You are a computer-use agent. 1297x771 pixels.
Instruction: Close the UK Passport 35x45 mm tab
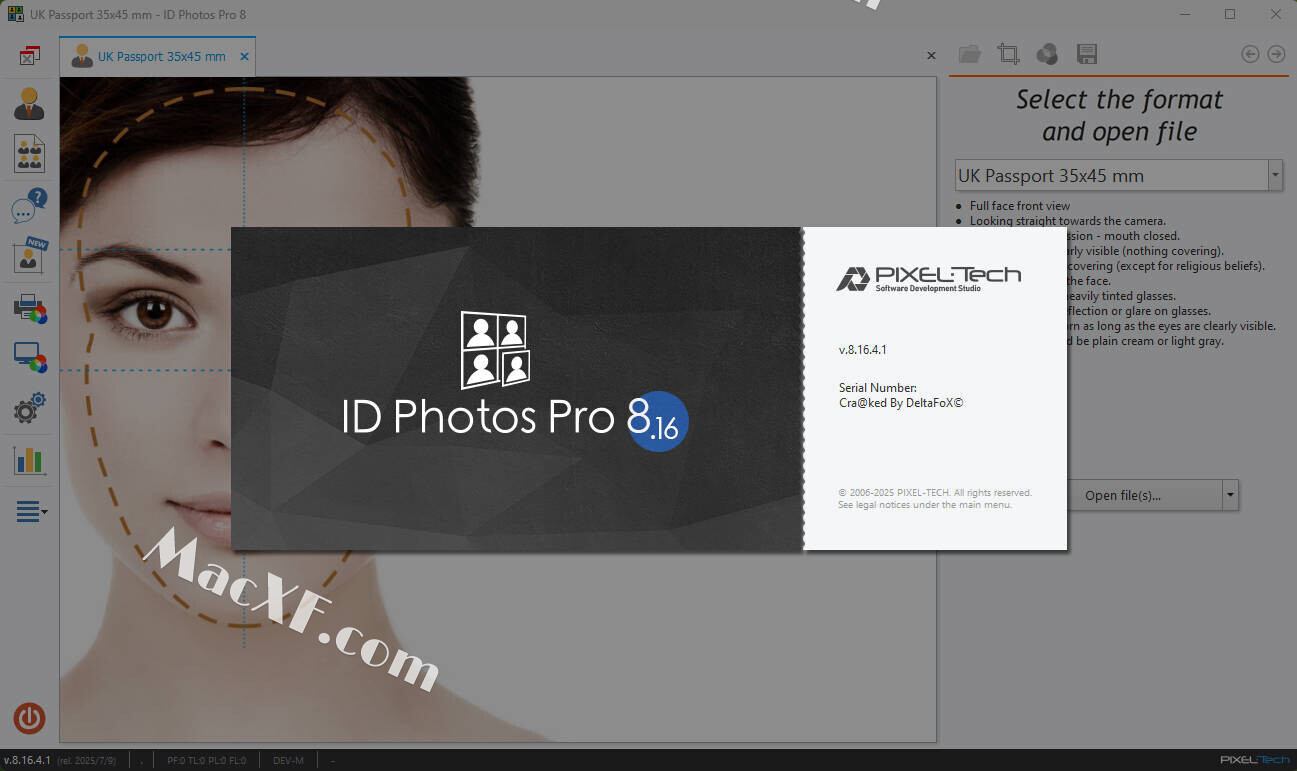point(244,57)
